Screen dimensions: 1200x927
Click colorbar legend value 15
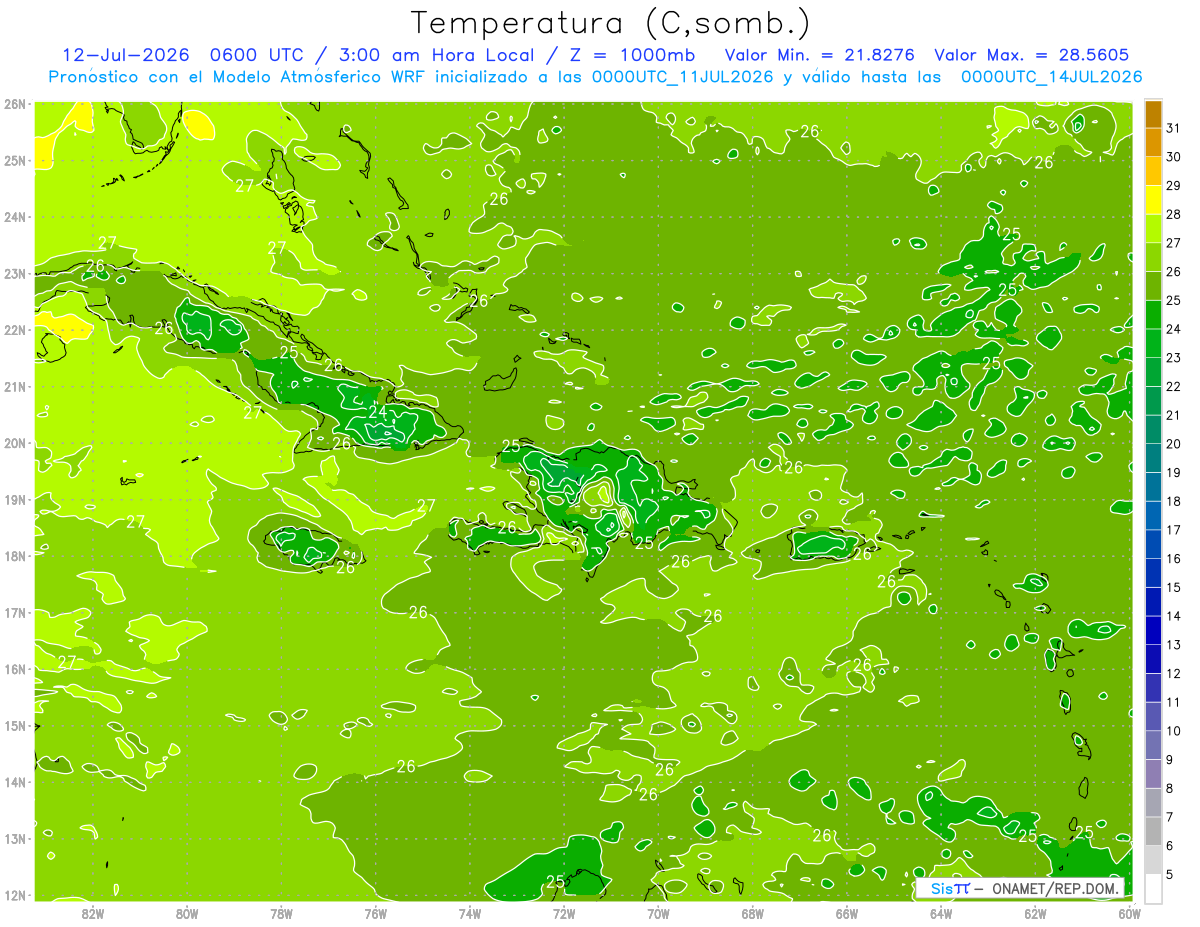click(x=1173, y=587)
